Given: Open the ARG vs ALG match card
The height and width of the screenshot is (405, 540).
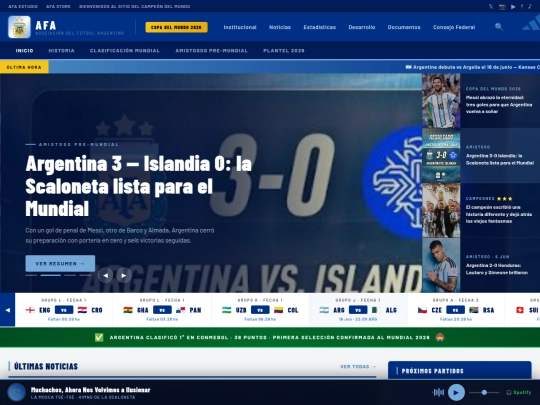Looking at the screenshot, I should coord(358,310).
